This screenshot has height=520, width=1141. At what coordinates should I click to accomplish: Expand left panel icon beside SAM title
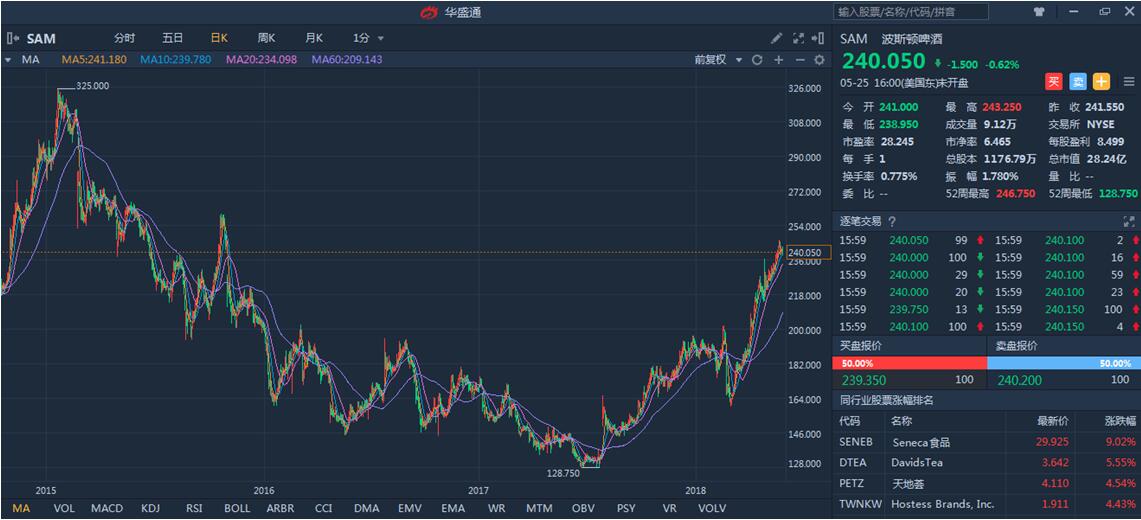pos(12,39)
